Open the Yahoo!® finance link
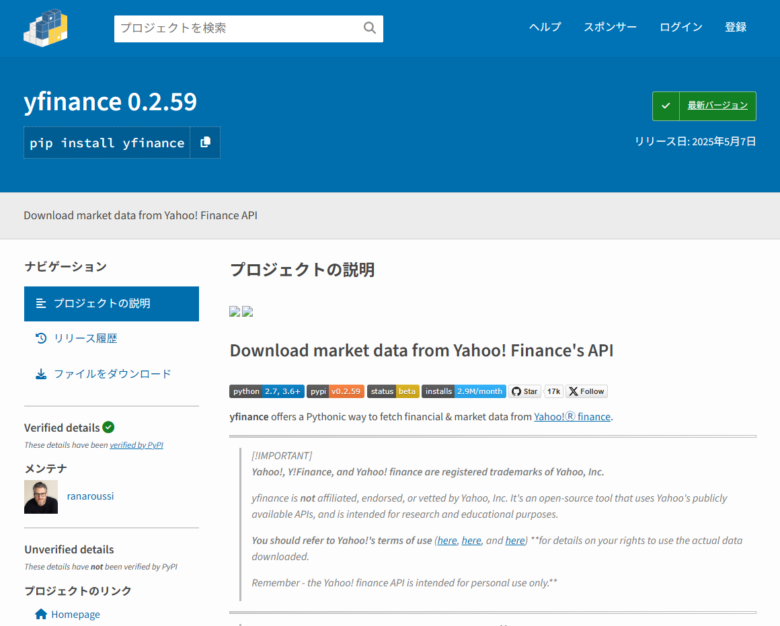780x626 pixels. pyautogui.click(x=572, y=417)
